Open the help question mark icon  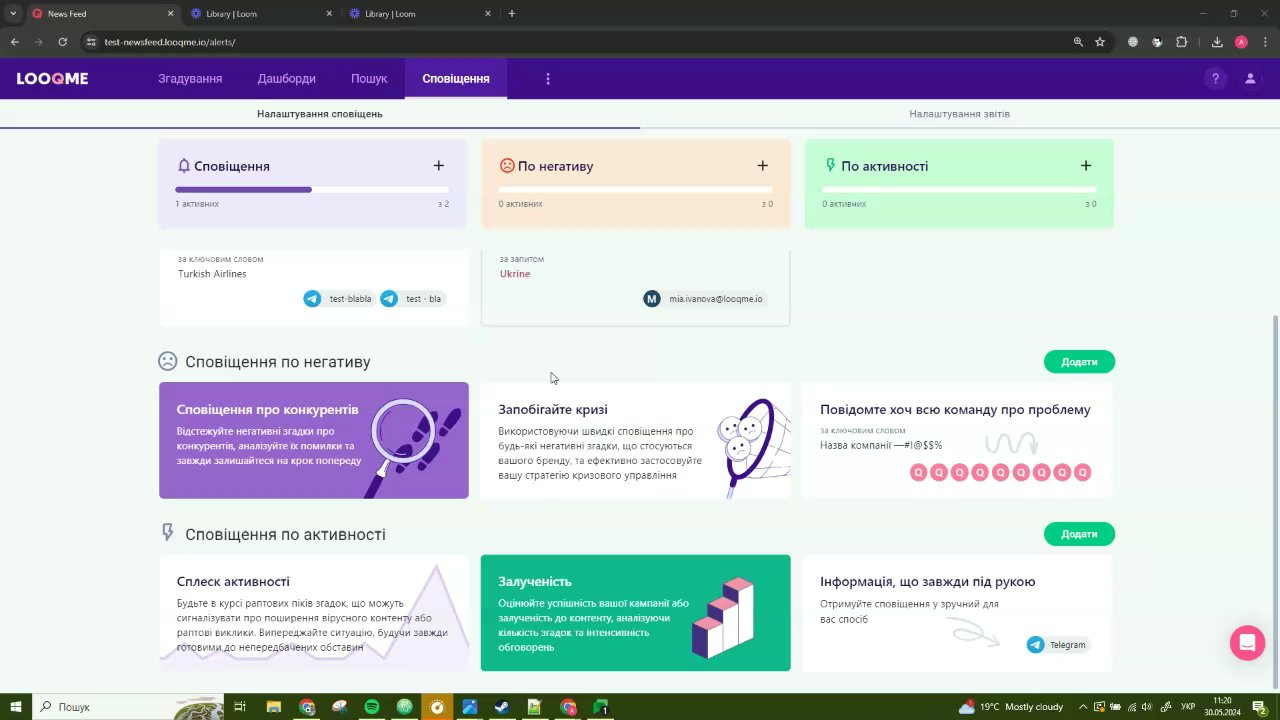point(1215,78)
